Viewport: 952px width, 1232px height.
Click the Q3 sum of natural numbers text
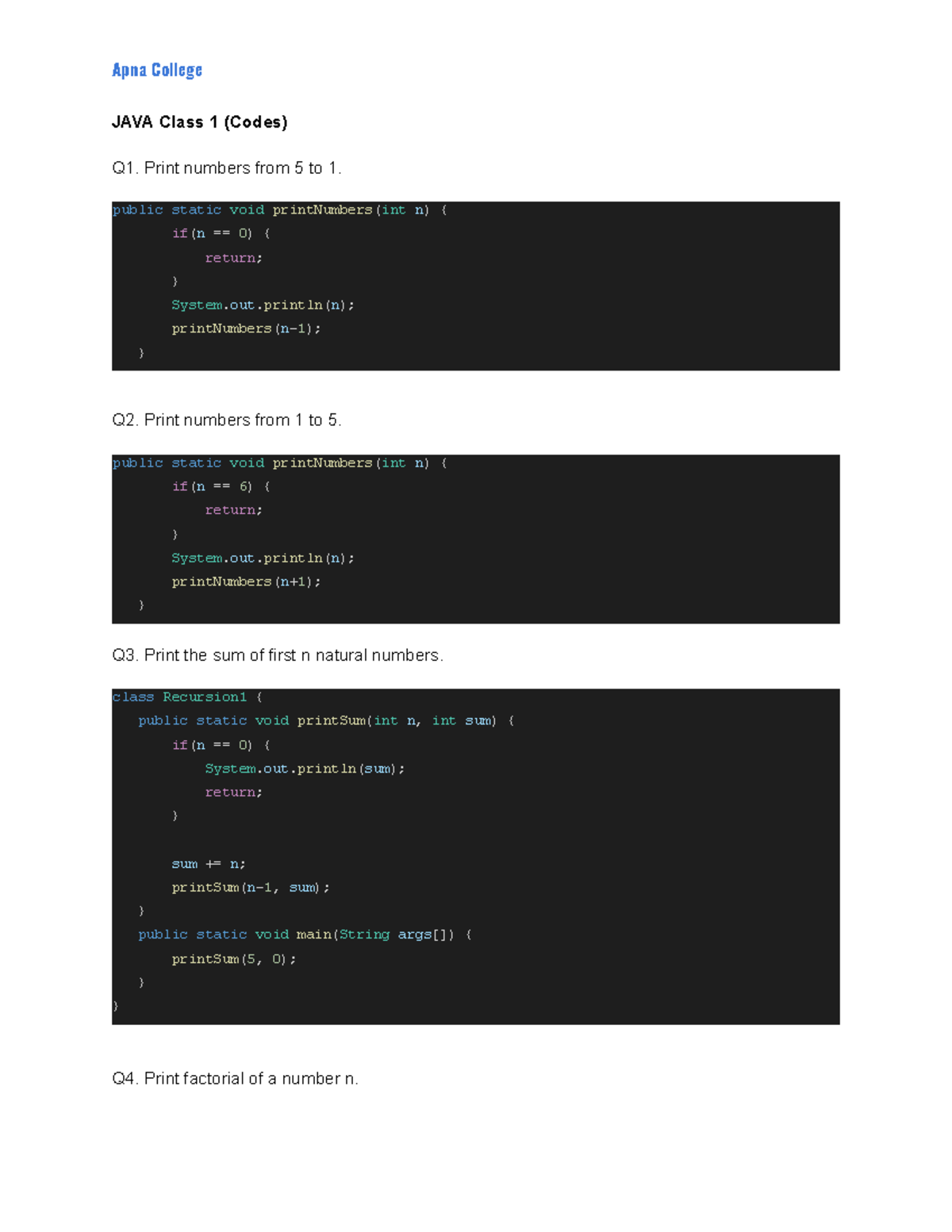click(x=278, y=655)
